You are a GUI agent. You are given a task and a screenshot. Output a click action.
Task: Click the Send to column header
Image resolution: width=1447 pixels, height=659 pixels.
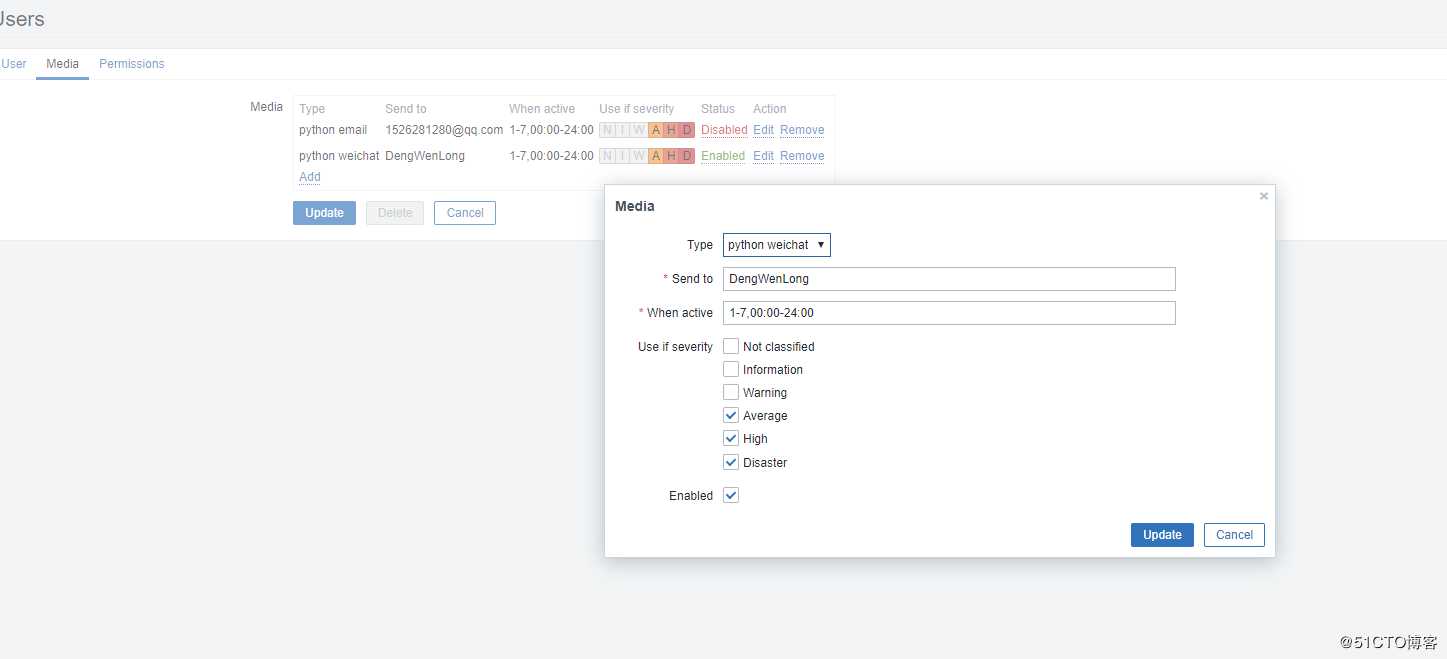click(x=406, y=109)
